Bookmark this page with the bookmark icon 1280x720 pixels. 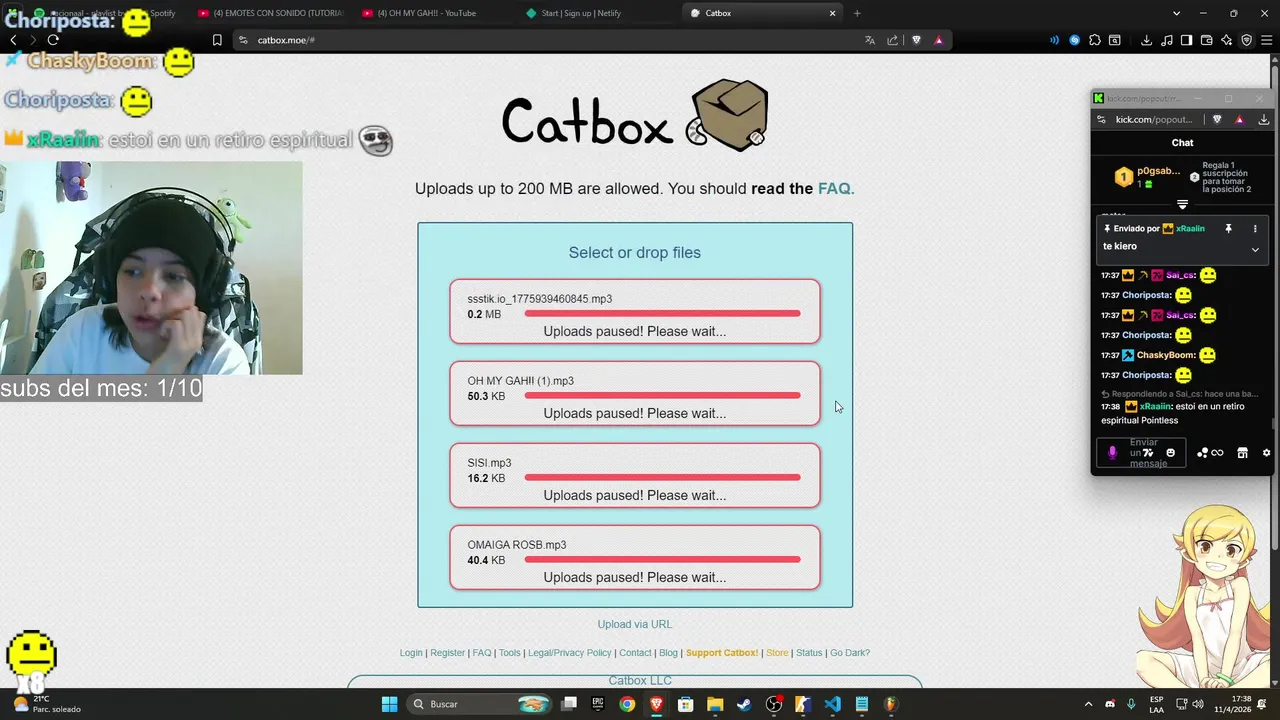pos(217,40)
